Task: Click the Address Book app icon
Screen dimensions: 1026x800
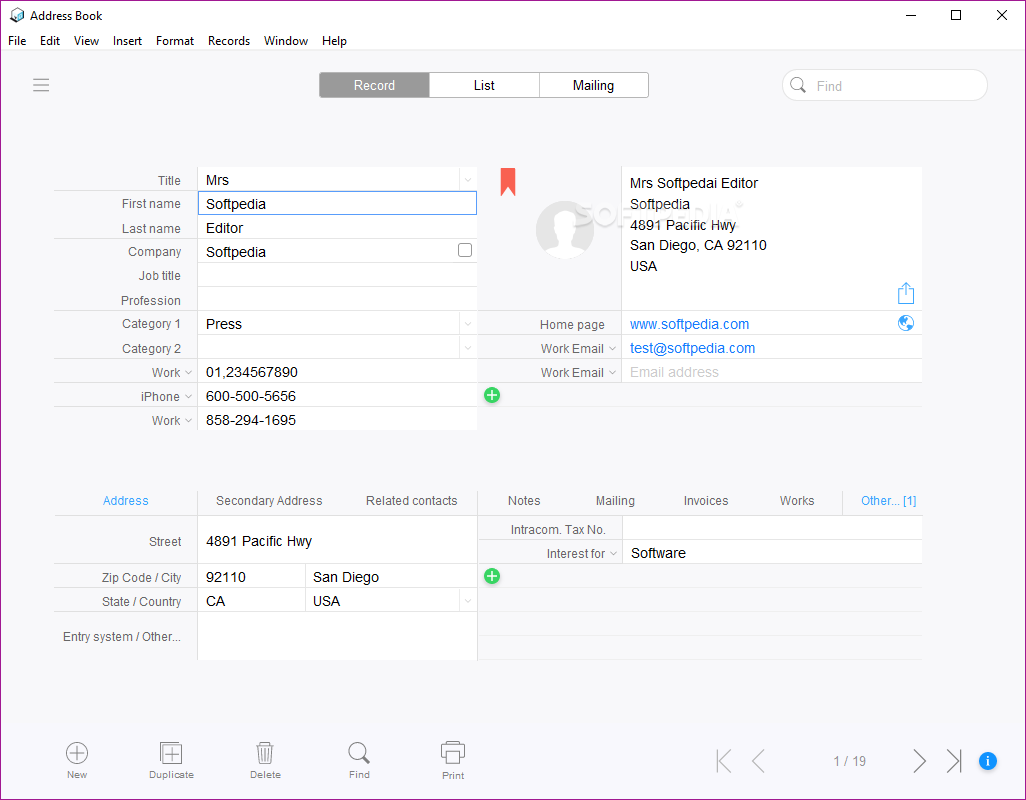Action: 18,15
